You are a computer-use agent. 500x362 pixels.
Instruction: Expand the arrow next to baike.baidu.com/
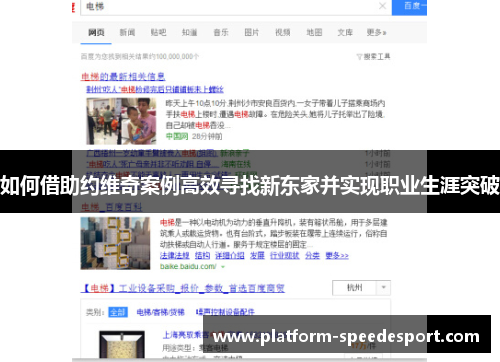pos(223,267)
